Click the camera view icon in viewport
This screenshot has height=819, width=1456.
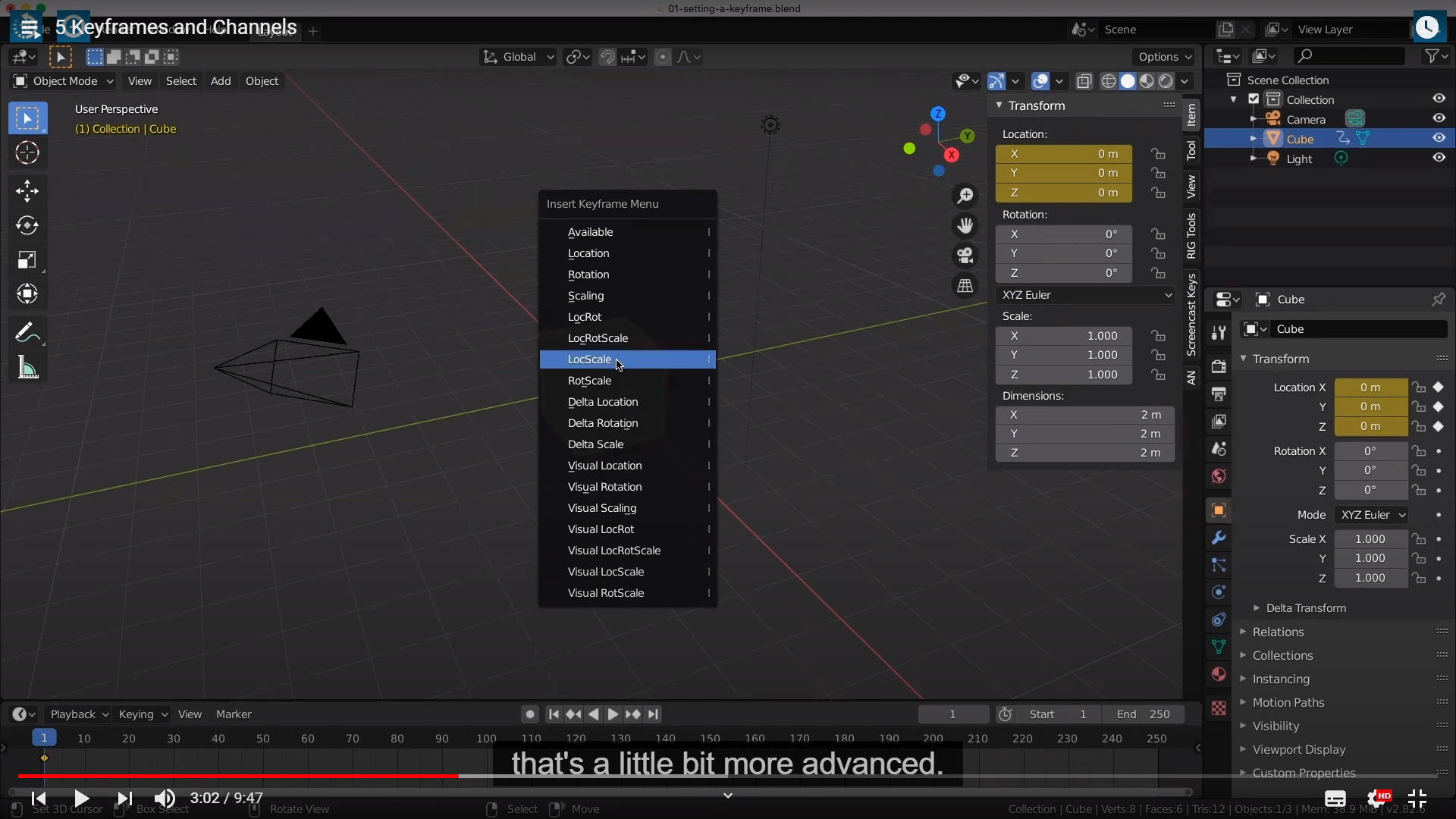(x=965, y=256)
